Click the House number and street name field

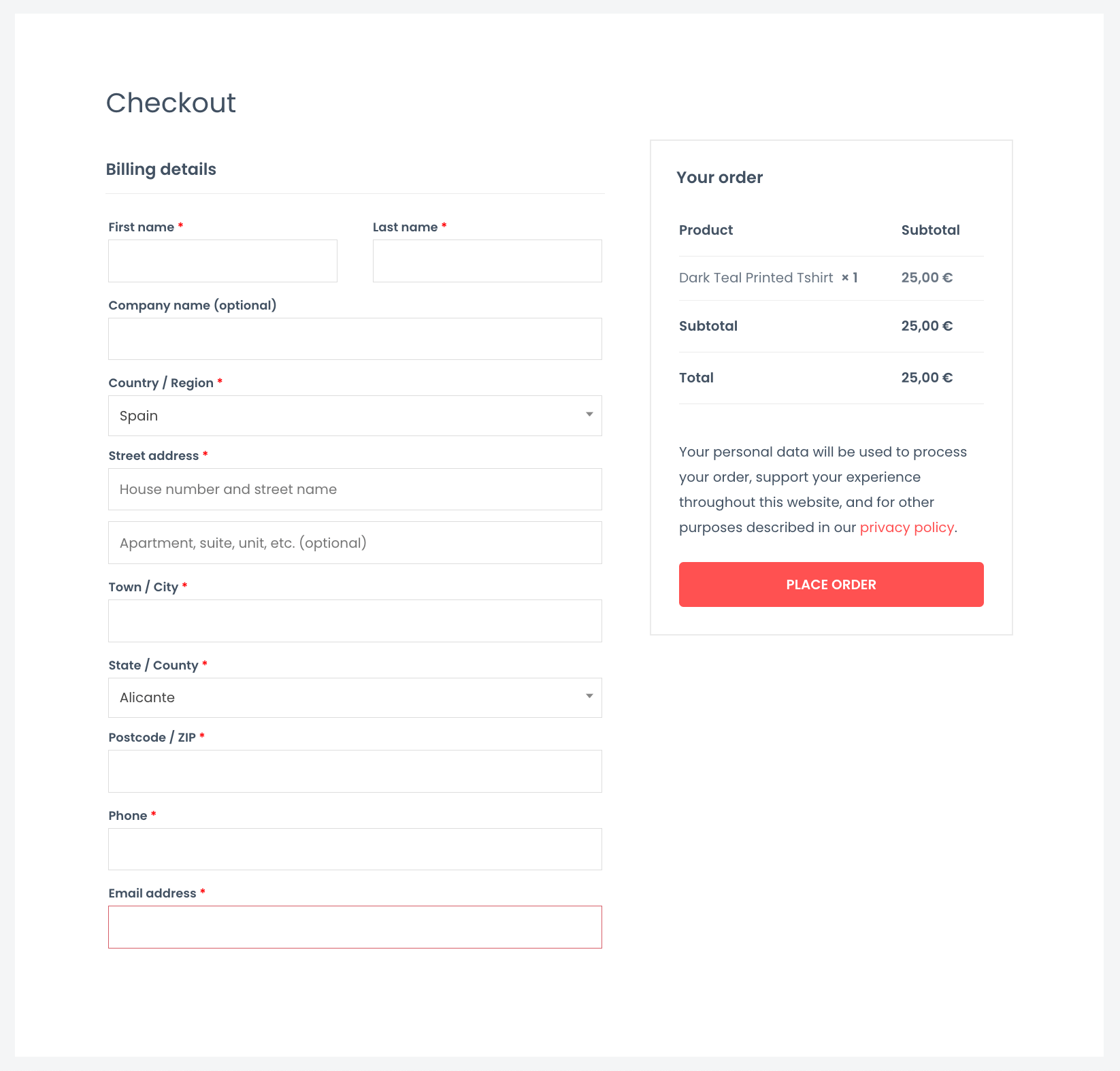click(355, 489)
